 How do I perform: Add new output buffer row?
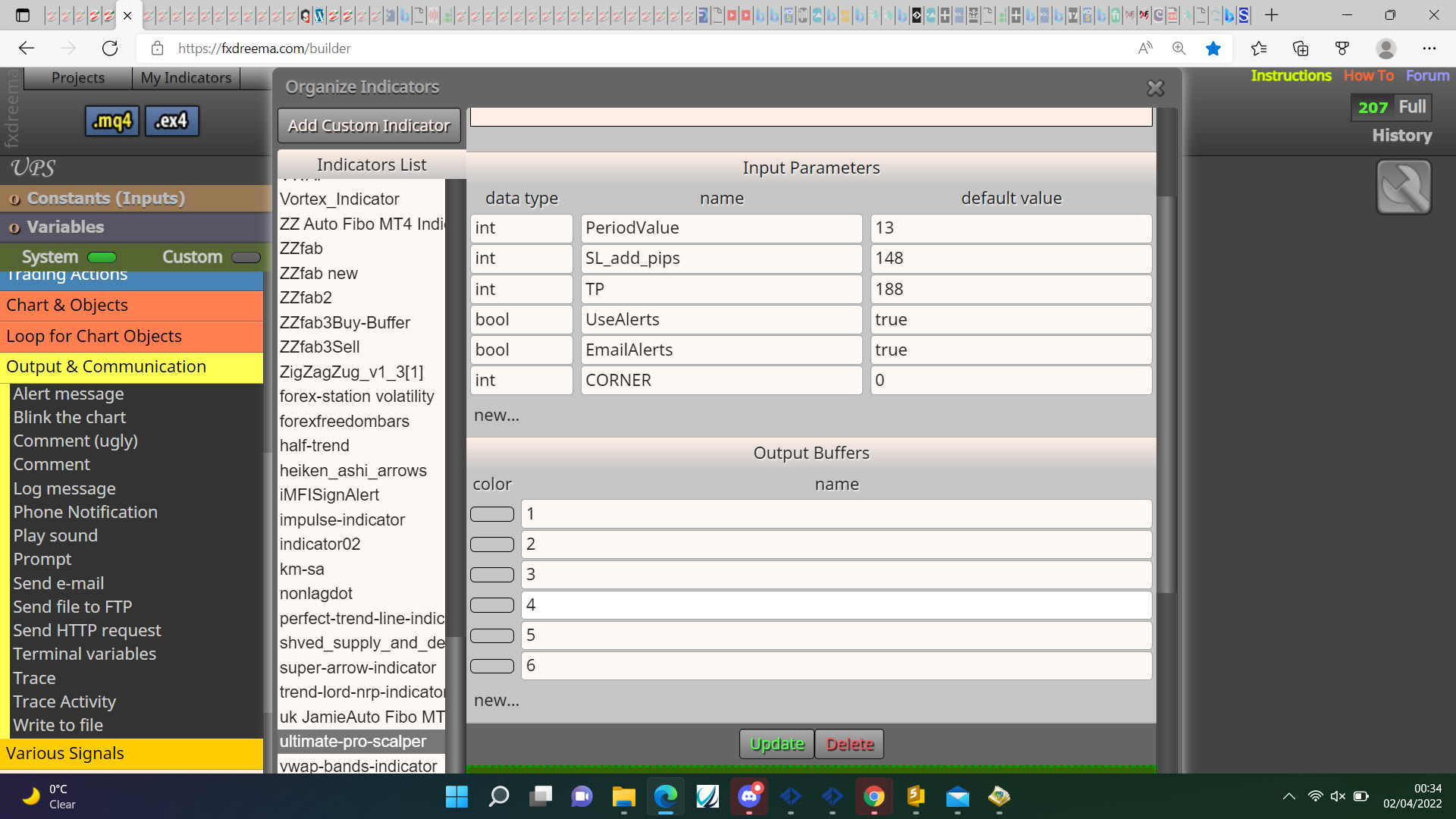[x=497, y=701]
